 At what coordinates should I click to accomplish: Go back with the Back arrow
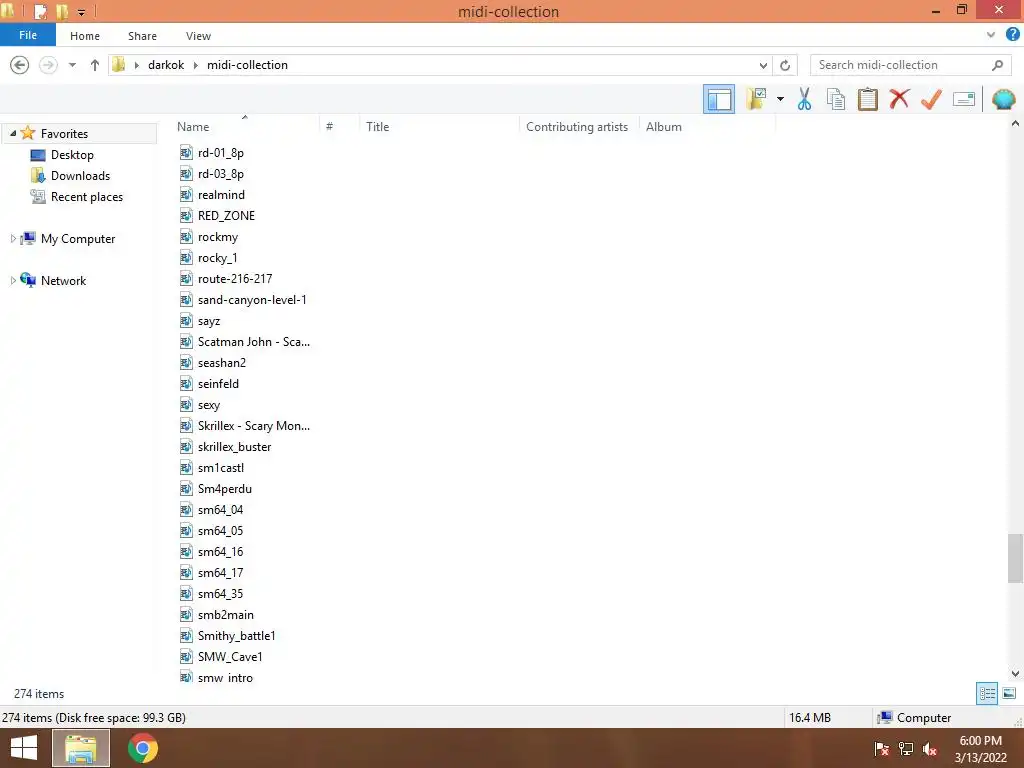tap(20, 65)
